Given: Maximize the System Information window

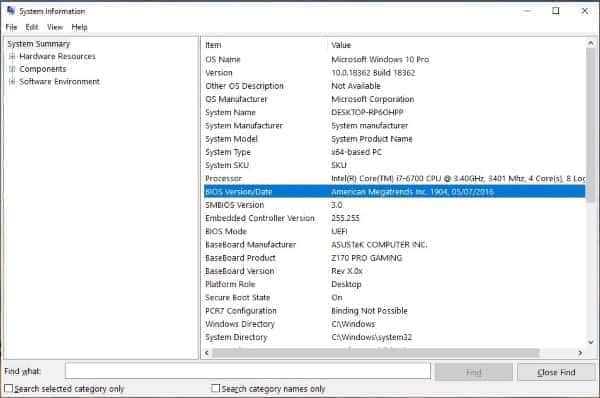Looking at the screenshot, I should tap(556, 11).
